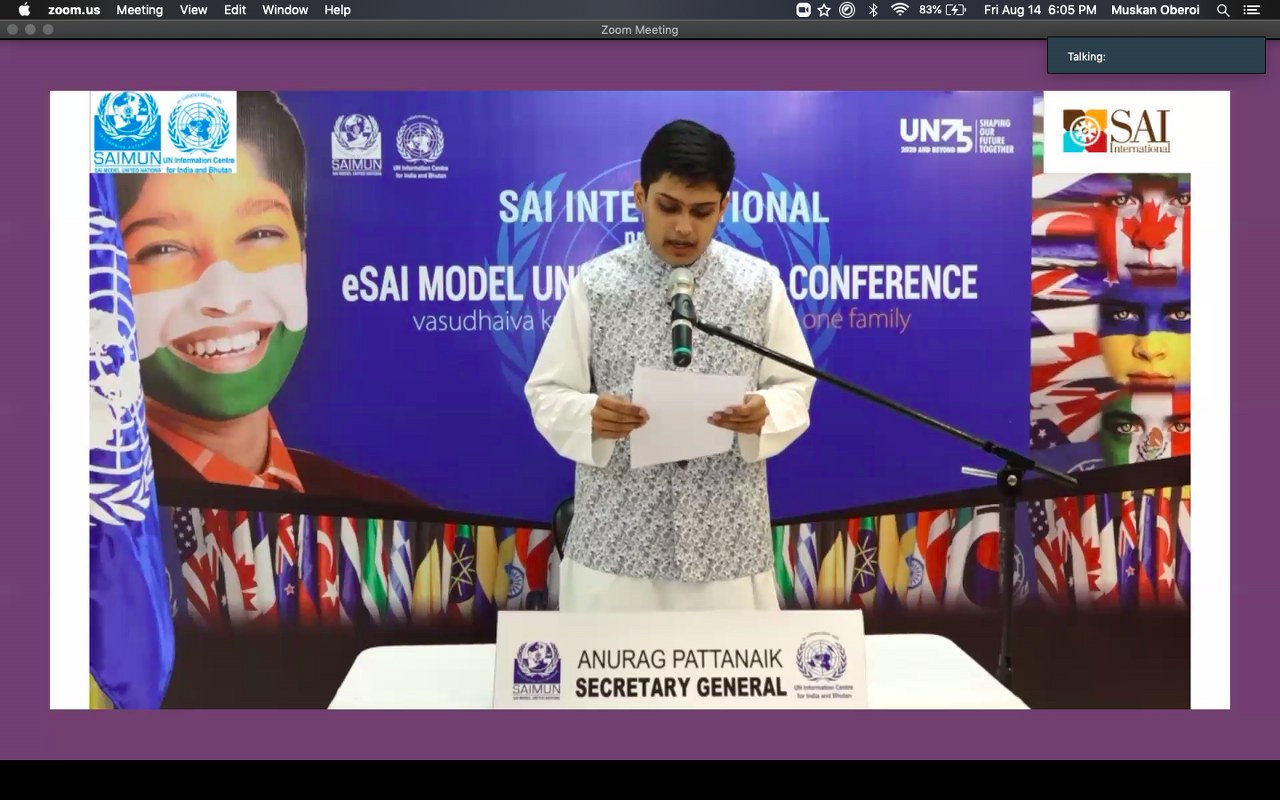Open the zoom.us application menu
The width and height of the screenshot is (1280, 800).
74,10
